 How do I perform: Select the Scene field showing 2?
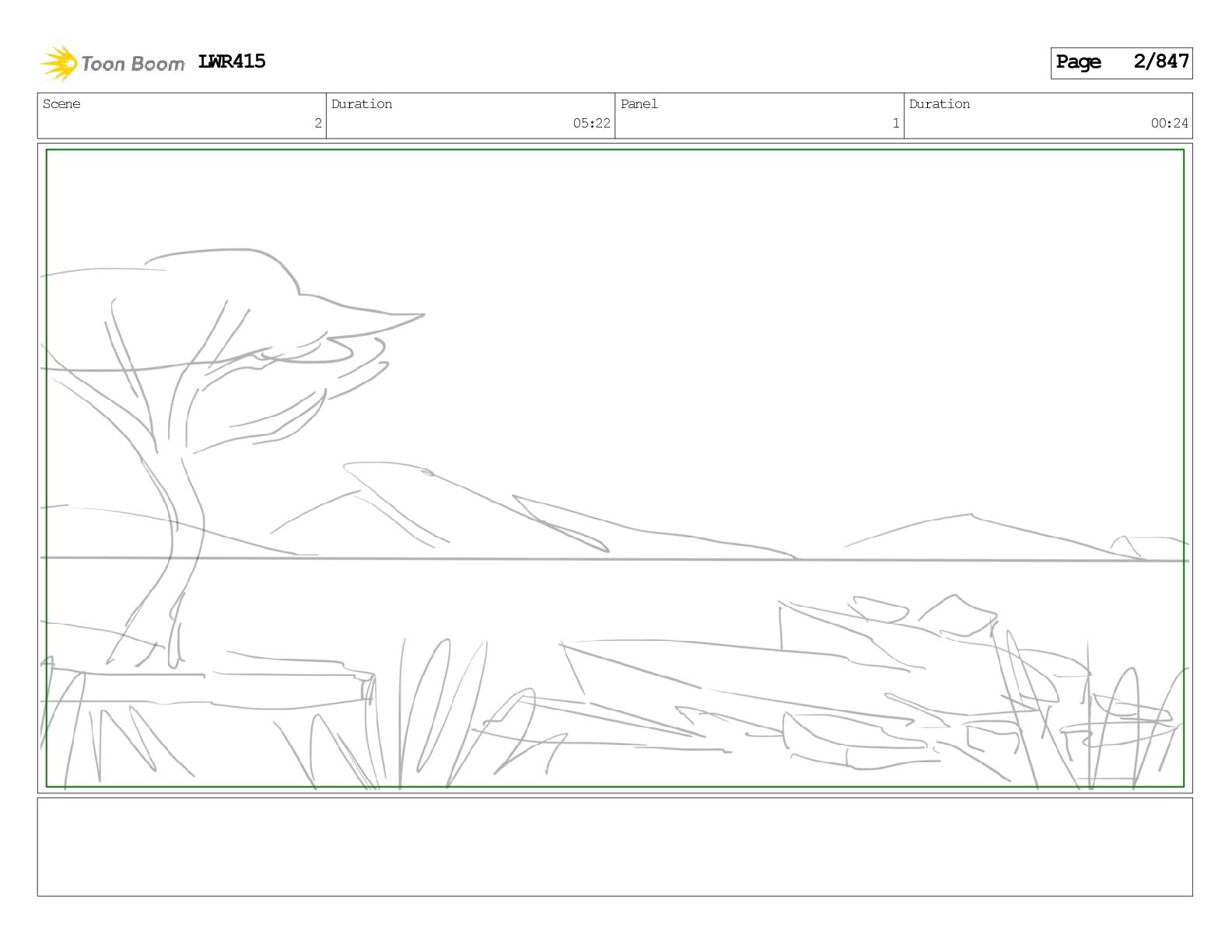click(182, 116)
